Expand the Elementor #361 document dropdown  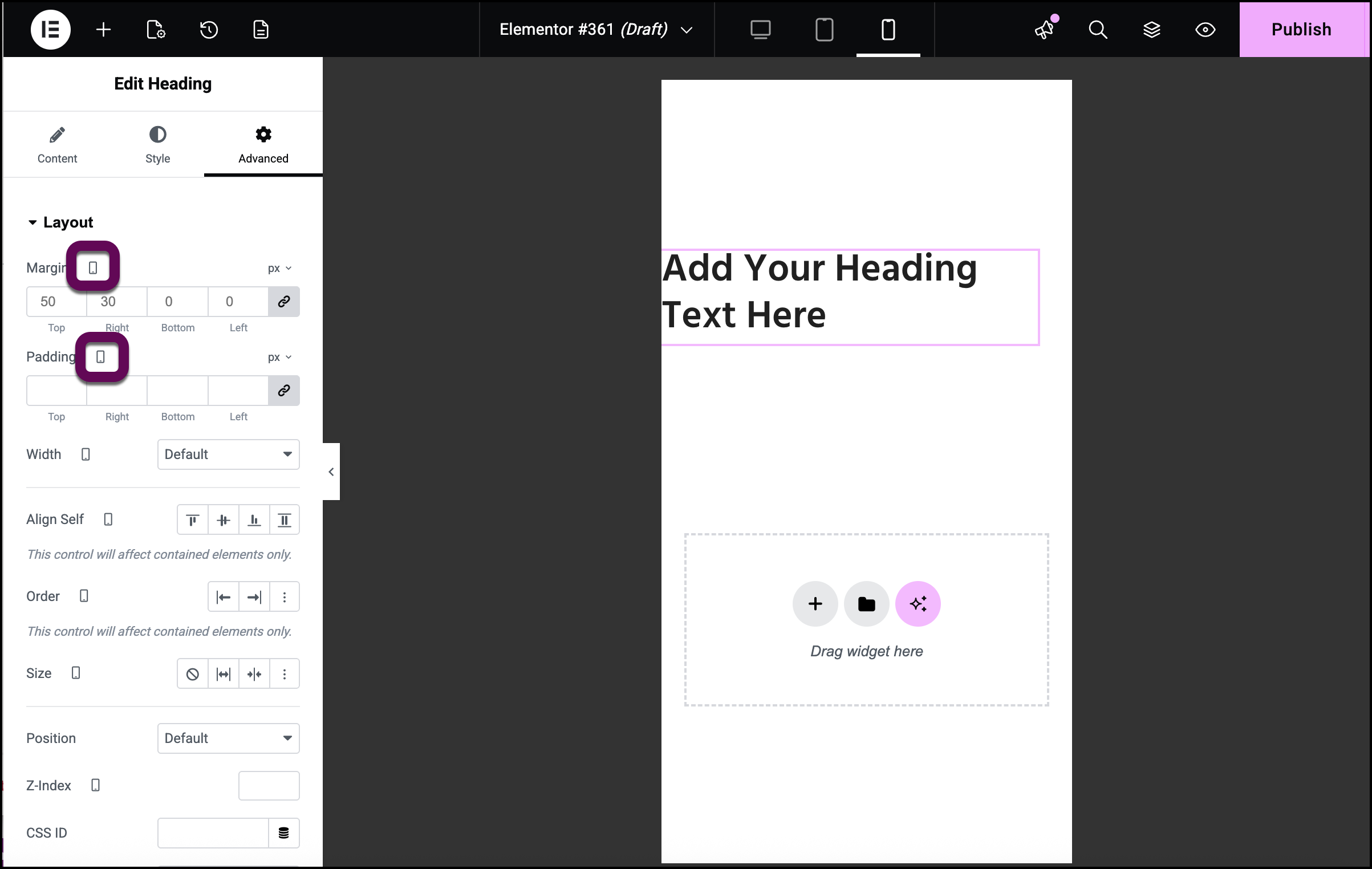point(687,30)
